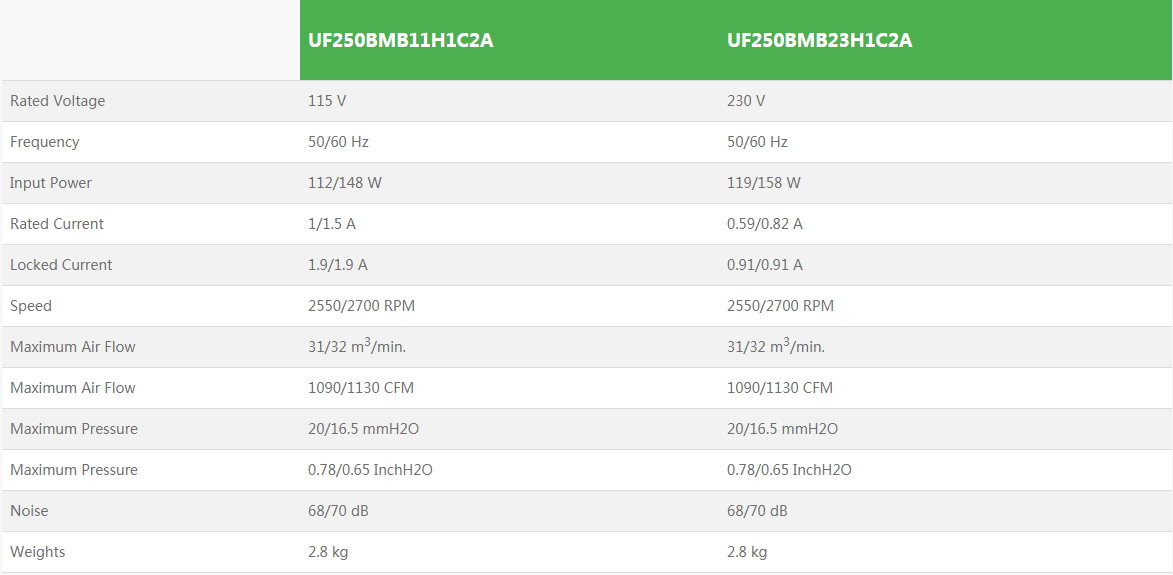1173x575 pixels.
Task: Click the UF250BMB11H1C2A column header
Action: coord(400,41)
